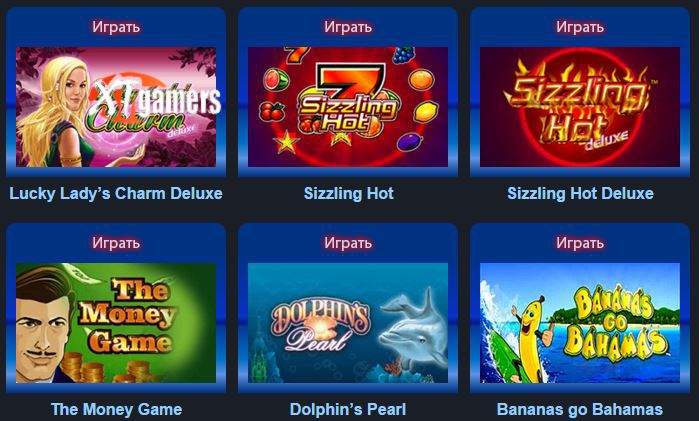Follow the Dolphin's Pearl title link
699x421 pixels.
348,409
